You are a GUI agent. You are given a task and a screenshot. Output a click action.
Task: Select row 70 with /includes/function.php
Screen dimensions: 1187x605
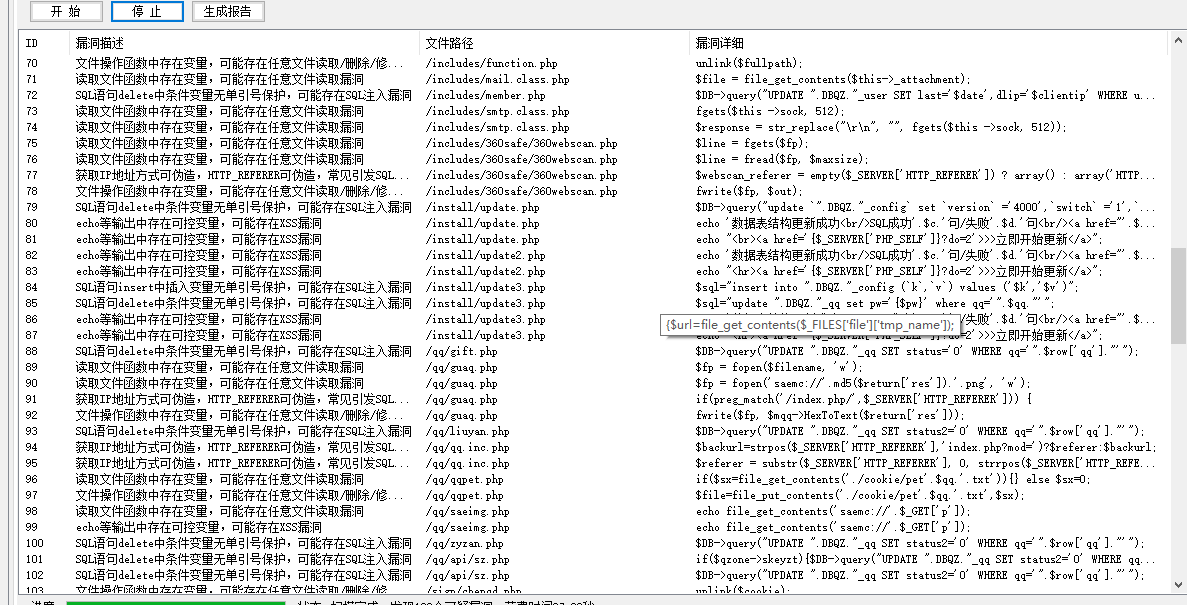tap(240, 64)
